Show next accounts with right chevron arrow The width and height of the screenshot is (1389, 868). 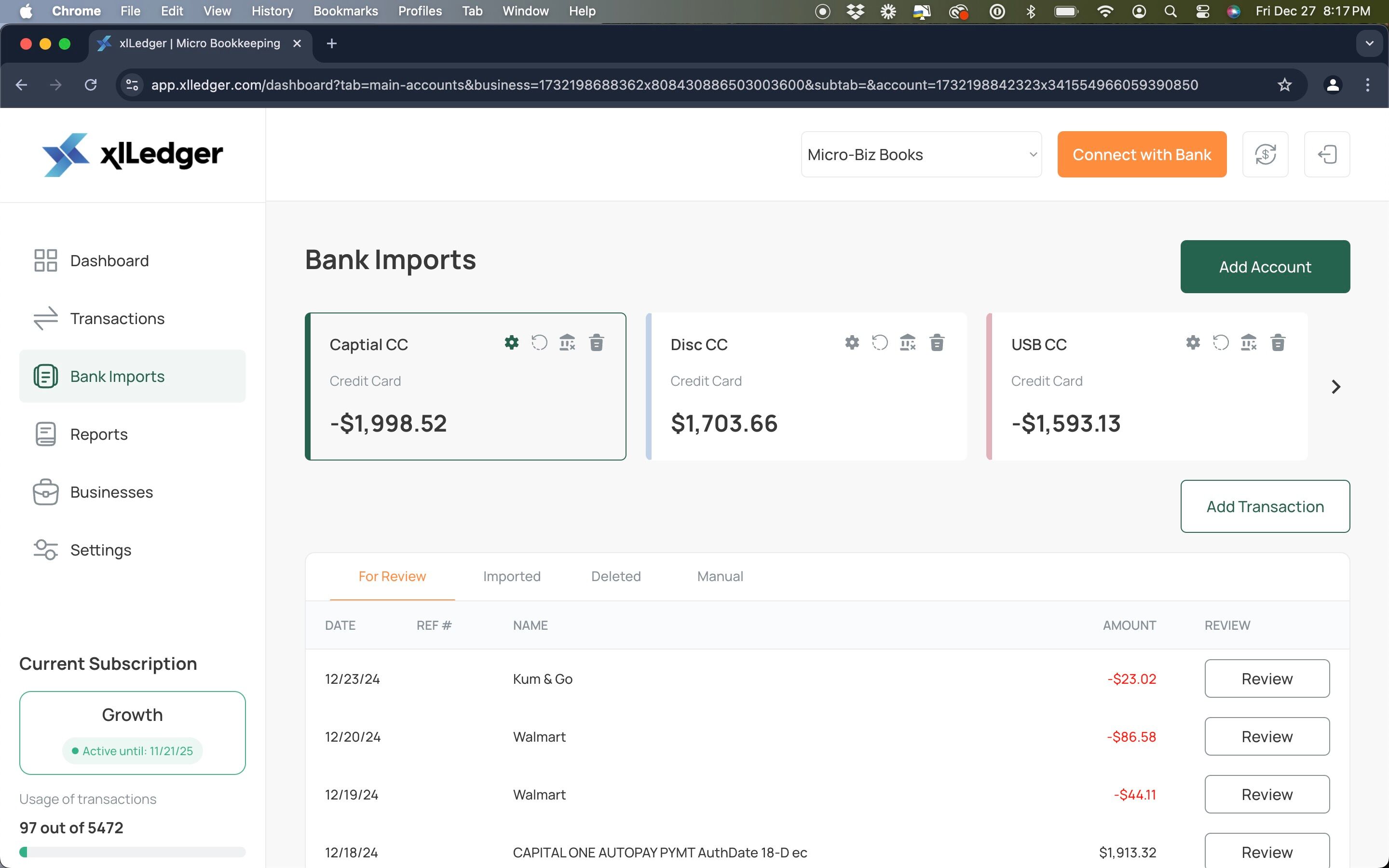pos(1335,387)
